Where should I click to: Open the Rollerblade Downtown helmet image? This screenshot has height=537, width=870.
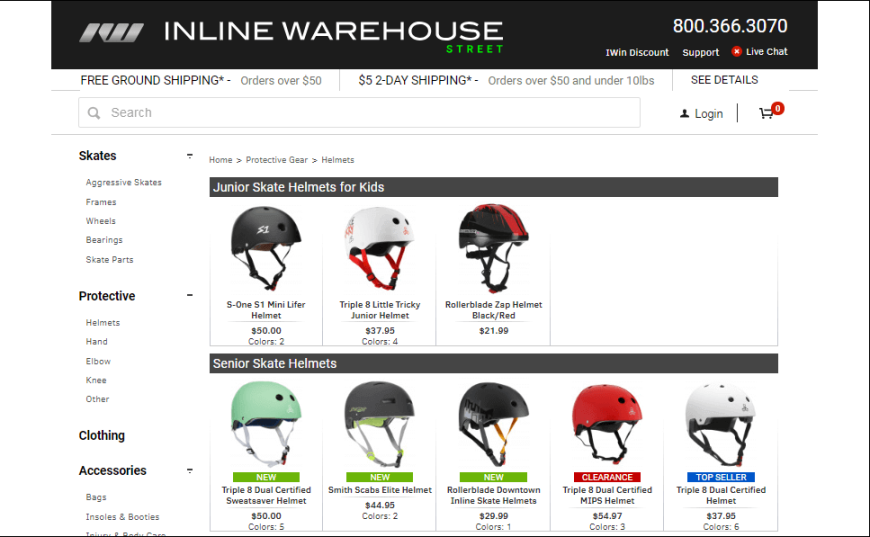click(x=493, y=424)
